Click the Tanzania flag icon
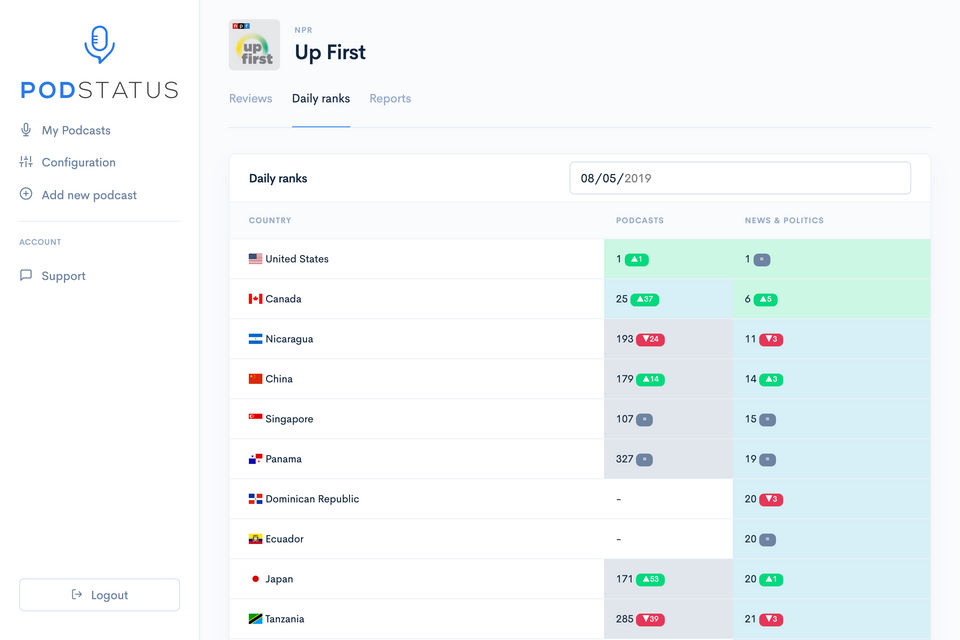 point(255,619)
